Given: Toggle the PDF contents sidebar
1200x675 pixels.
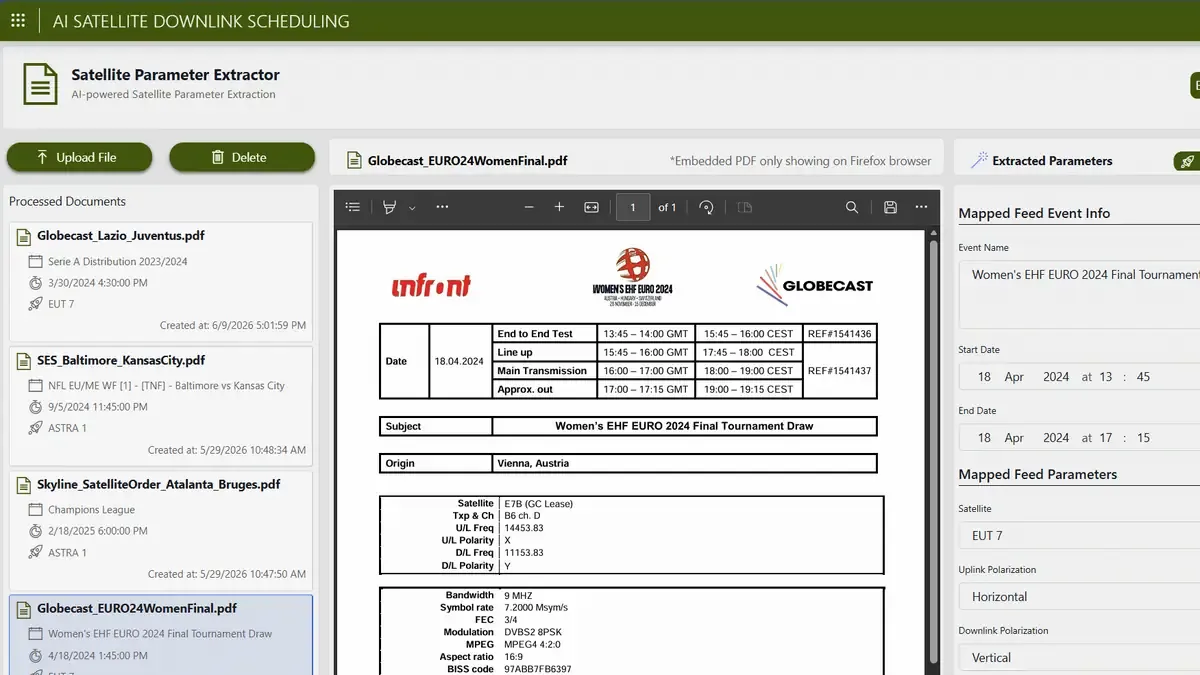Looking at the screenshot, I should [353, 207].
